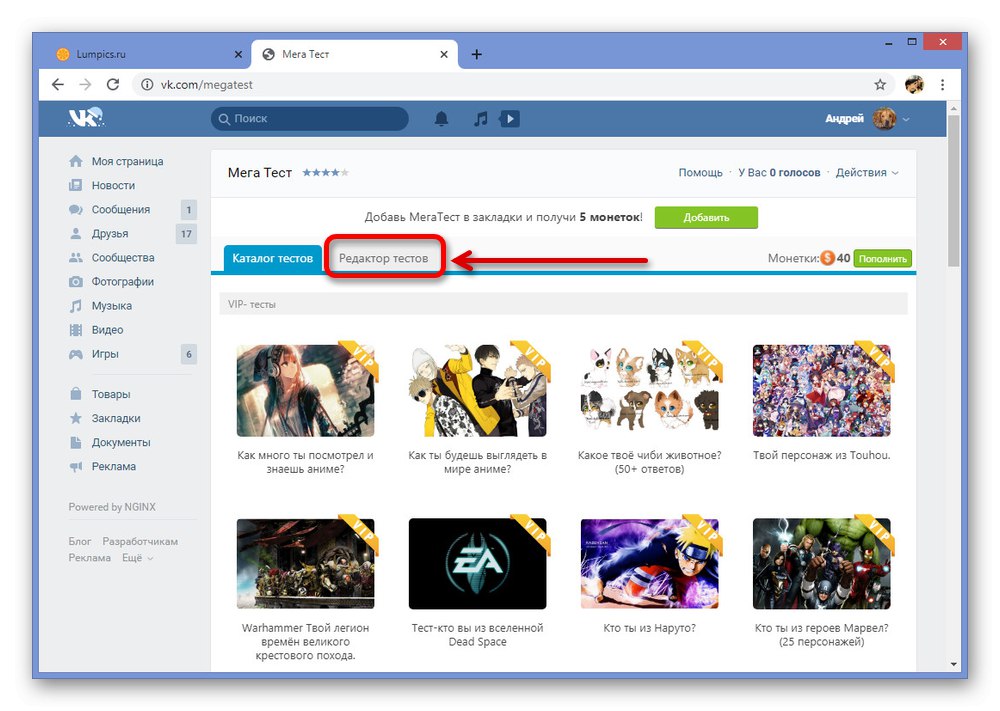Image resolution: width=1000 pixels, height=711 pixels.
Task: Open the Dead Space EA test thumbnail
Action: (478, 564)
